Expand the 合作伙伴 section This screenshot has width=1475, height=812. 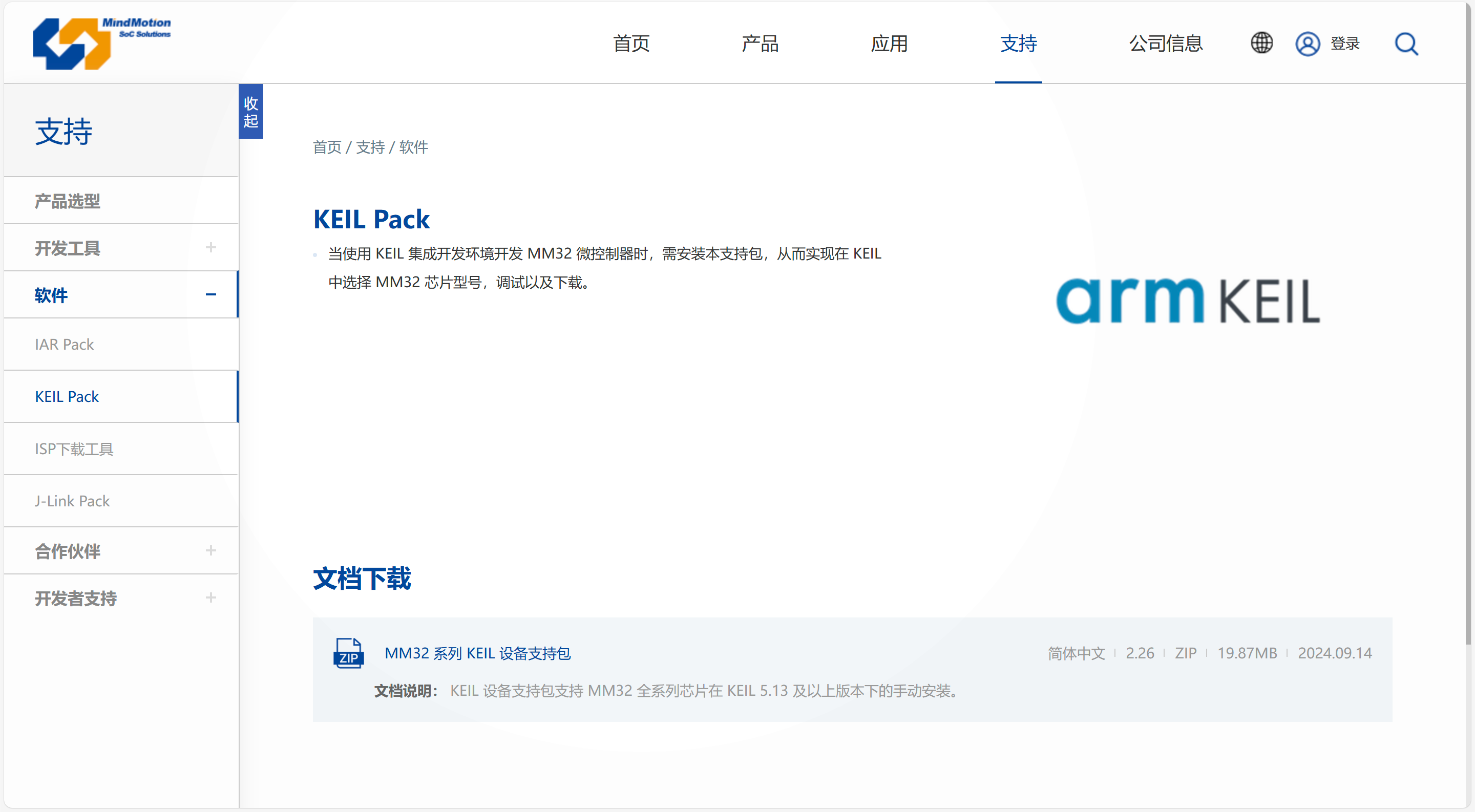210,550
